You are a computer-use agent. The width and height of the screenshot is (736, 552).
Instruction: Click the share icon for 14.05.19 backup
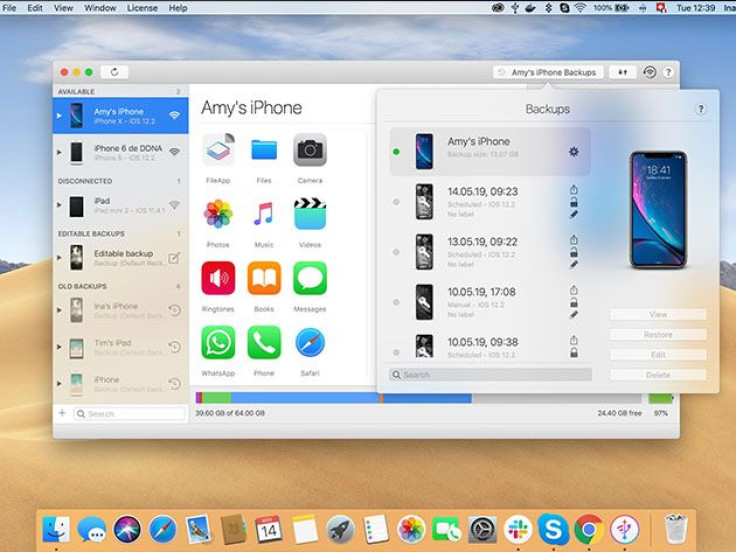point(574,190)
